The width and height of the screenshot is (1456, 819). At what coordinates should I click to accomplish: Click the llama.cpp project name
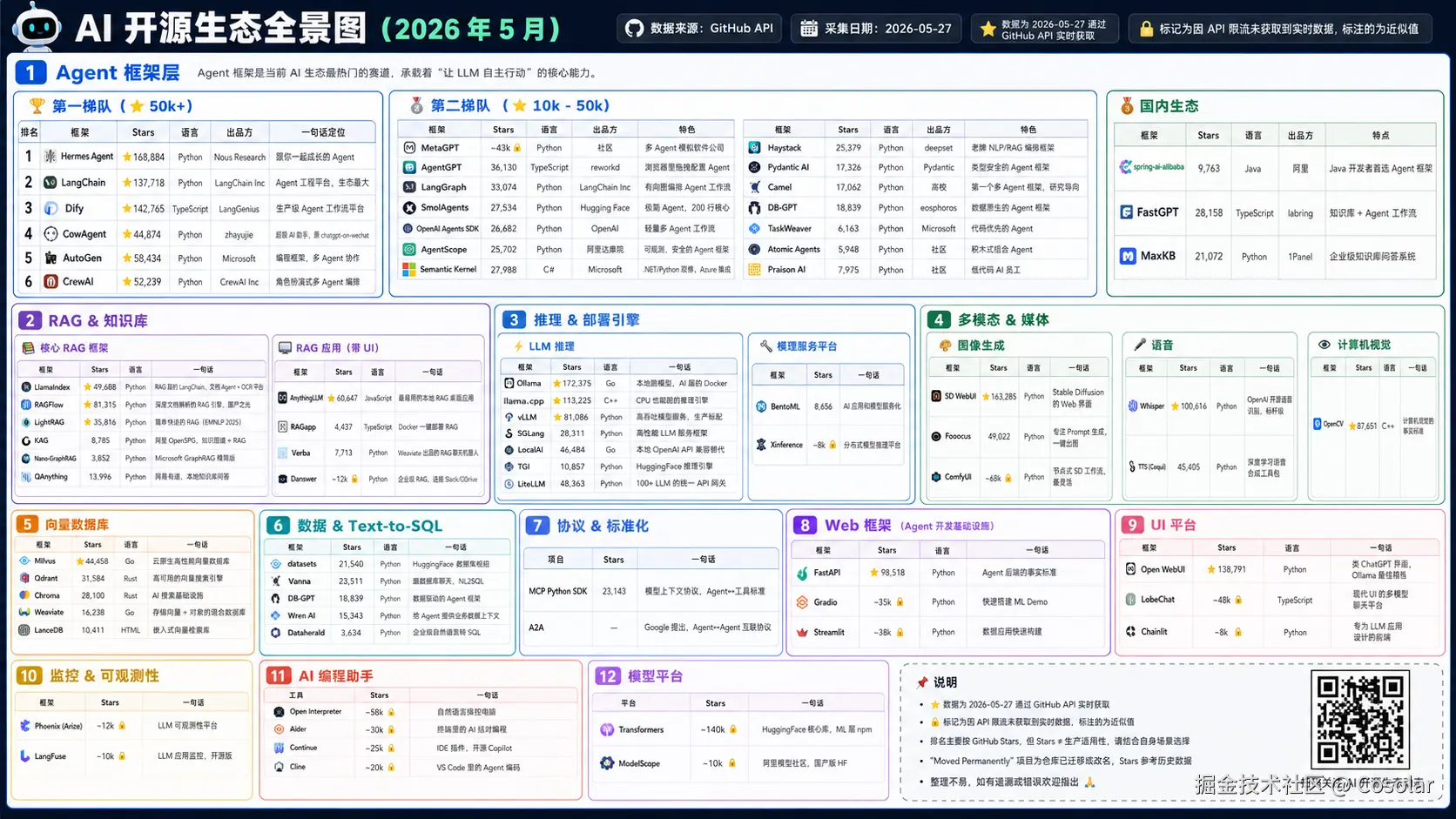pos(523,401)
